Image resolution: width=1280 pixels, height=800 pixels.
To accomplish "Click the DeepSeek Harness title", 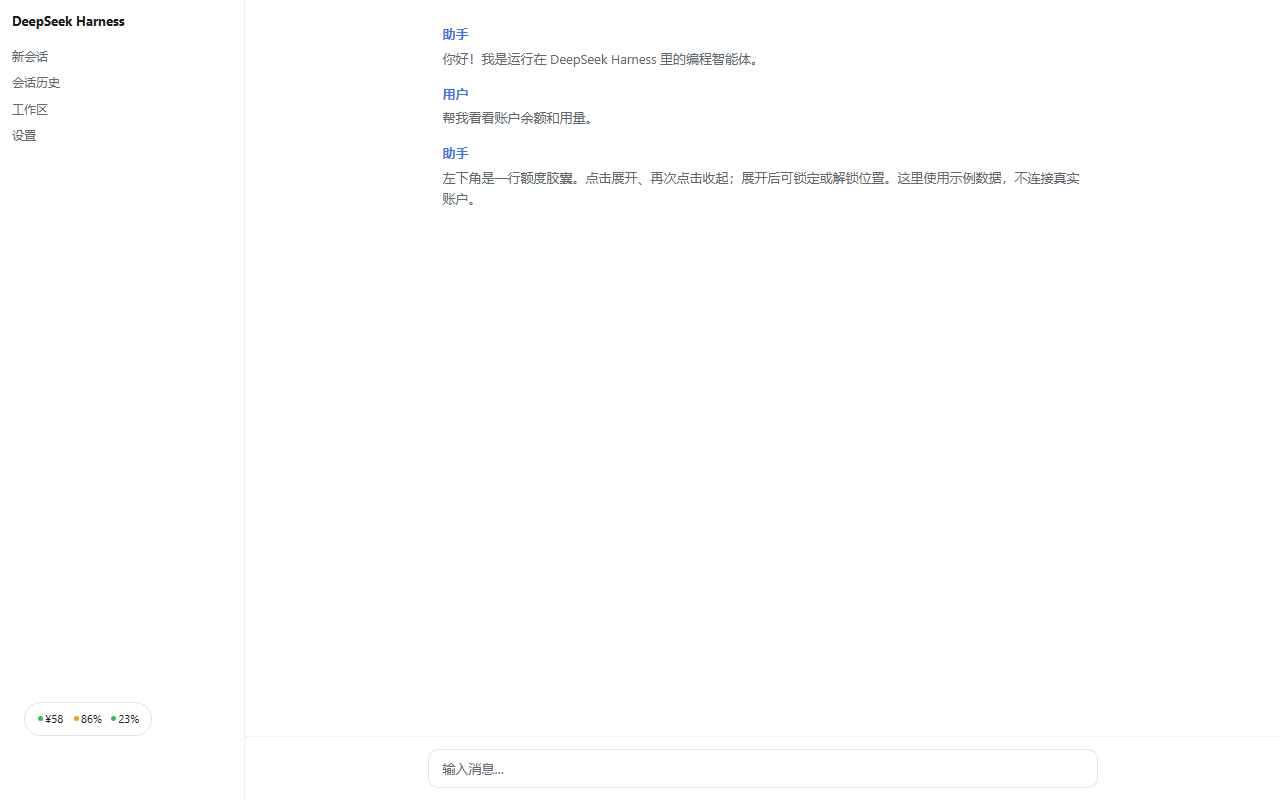I will tap(68, 21).
